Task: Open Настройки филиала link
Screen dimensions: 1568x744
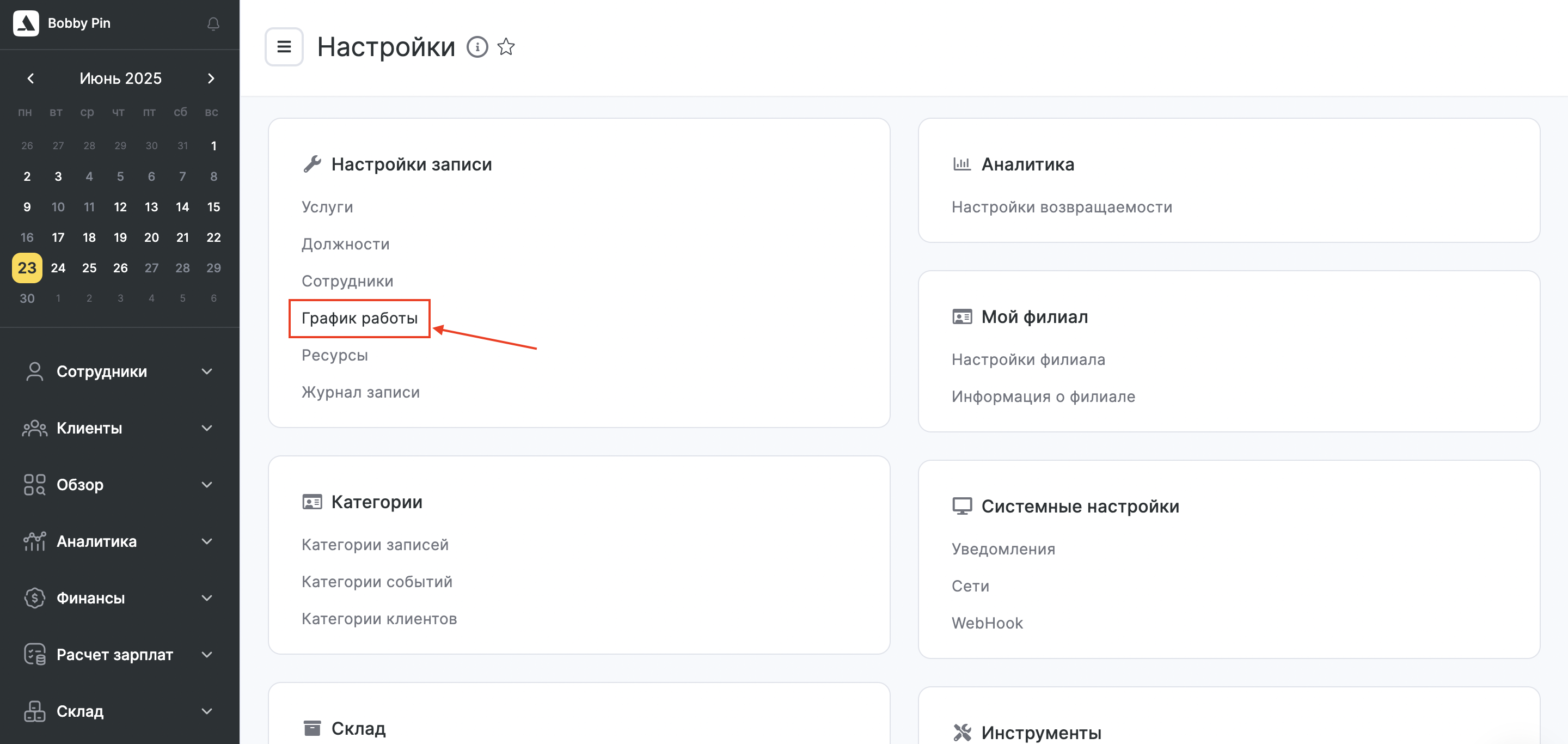Action: coord(1028,360)
